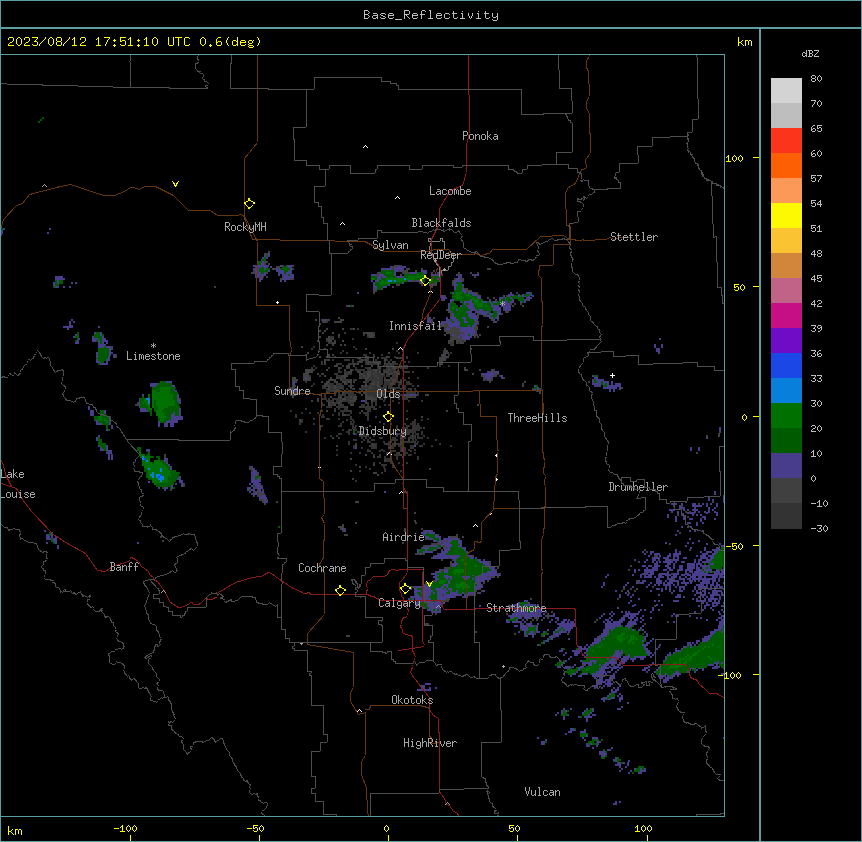The width and height of the screenshot is (862, 842).
Task: Click the yellow diamond marker above Calgary label
Action: pos(405,589)
